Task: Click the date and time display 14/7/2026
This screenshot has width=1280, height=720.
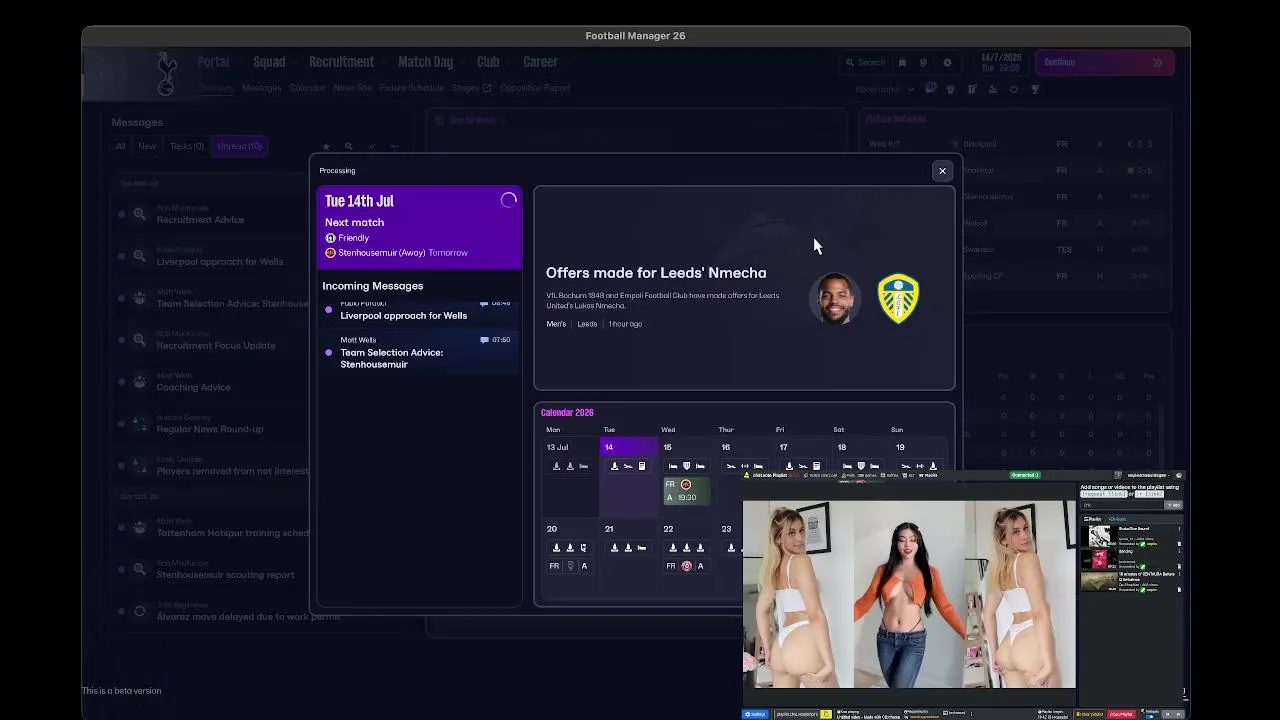Action: (999, 62)
